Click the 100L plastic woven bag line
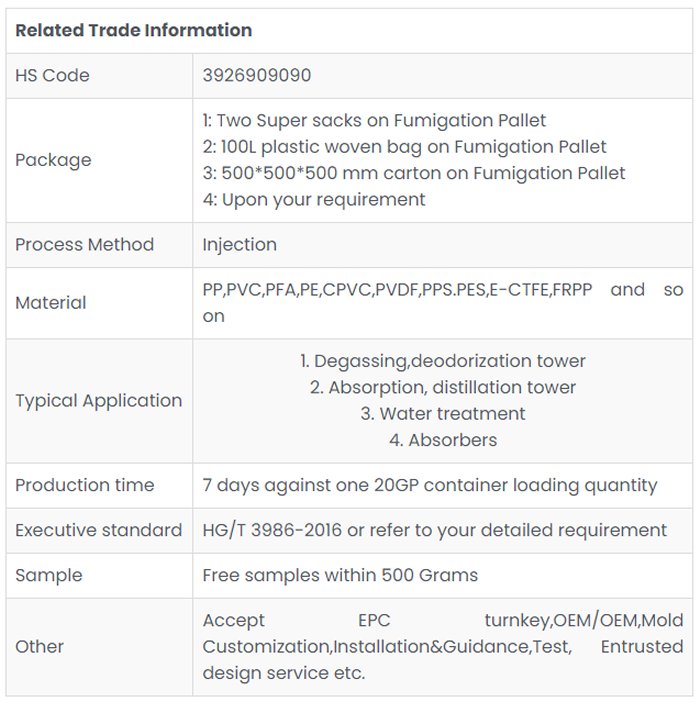Screen dimensions: 700x702 click(x=404, y=147)
